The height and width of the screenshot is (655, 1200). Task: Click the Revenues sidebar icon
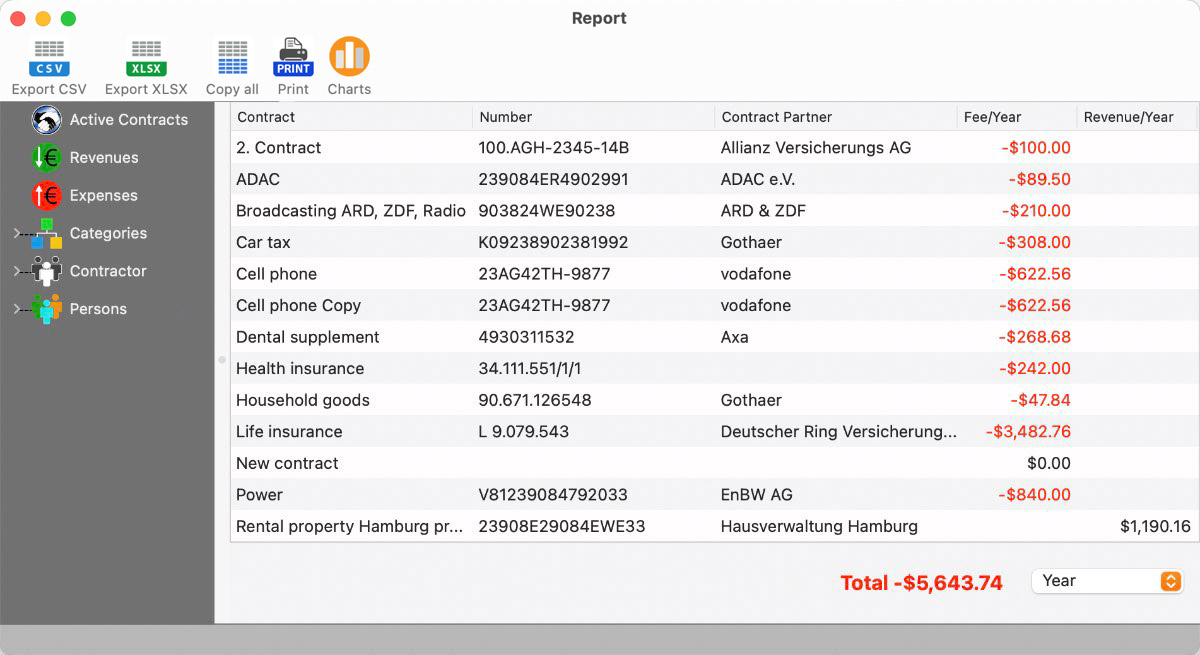tap(47, 158)
